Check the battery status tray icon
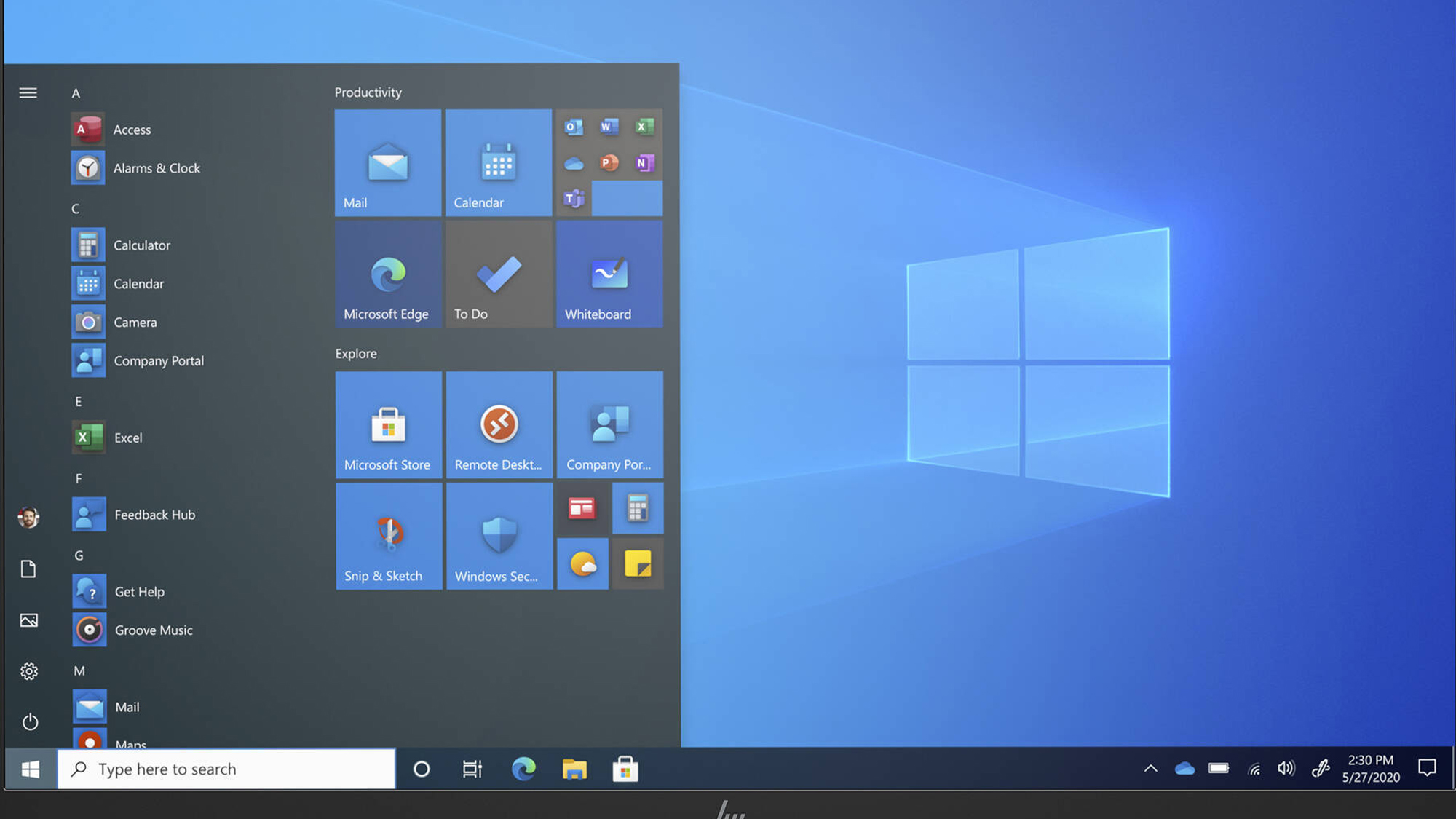The image size is (1456, 819). (x=1219, y=768)
